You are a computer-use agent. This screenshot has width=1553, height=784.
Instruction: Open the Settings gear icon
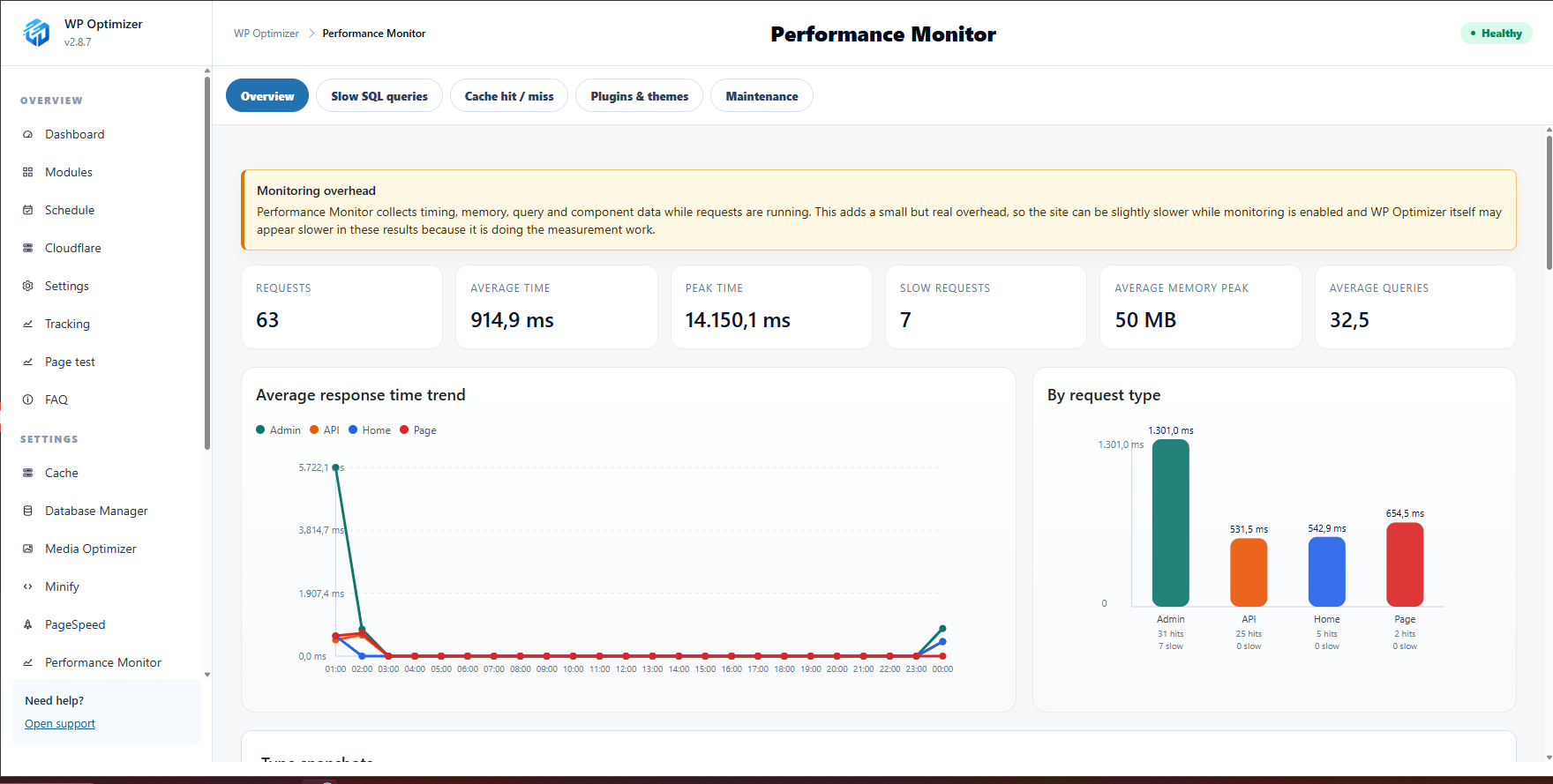coord(27,286)
